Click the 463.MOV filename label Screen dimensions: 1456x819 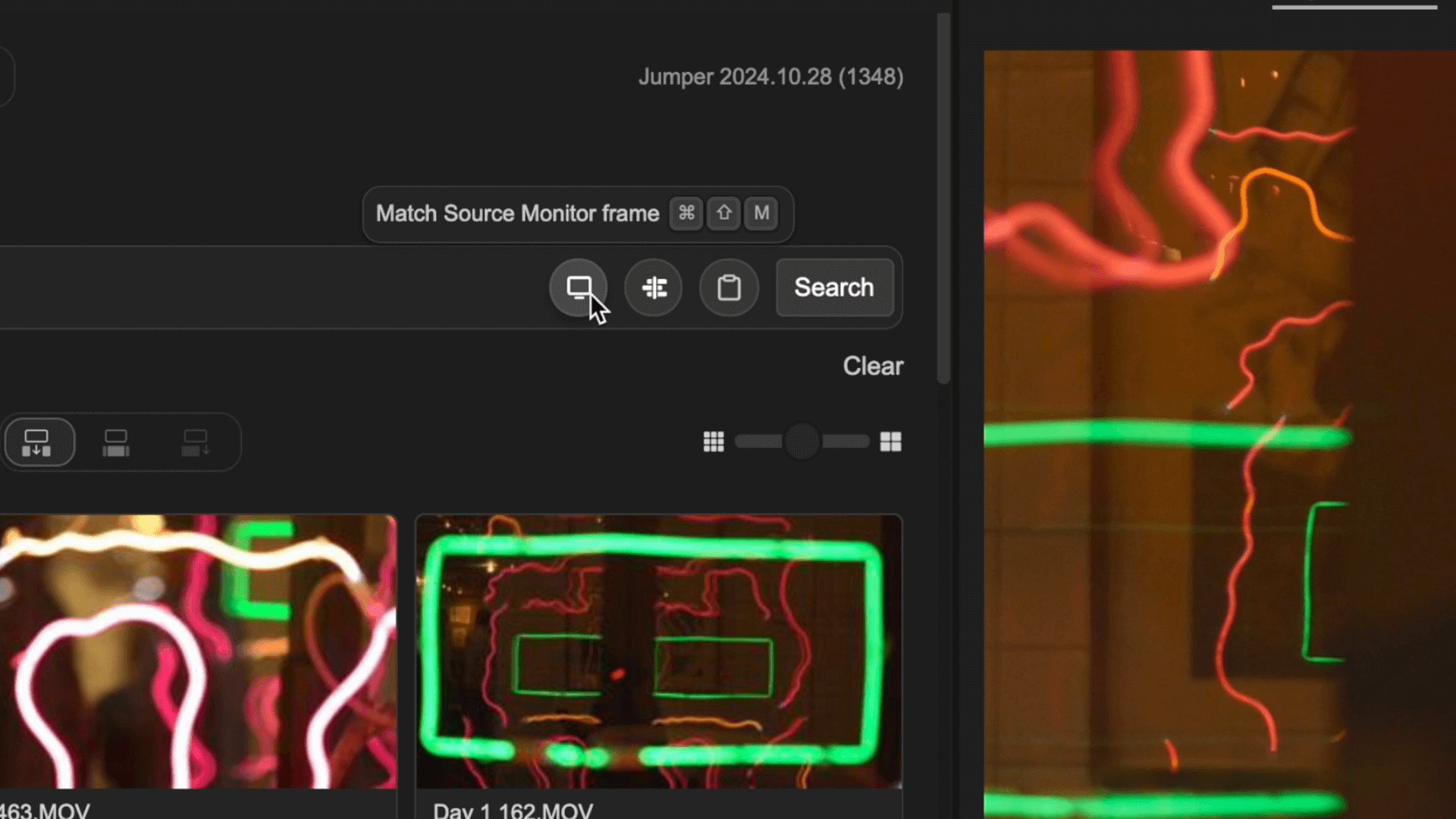click(x=45, y=810)
